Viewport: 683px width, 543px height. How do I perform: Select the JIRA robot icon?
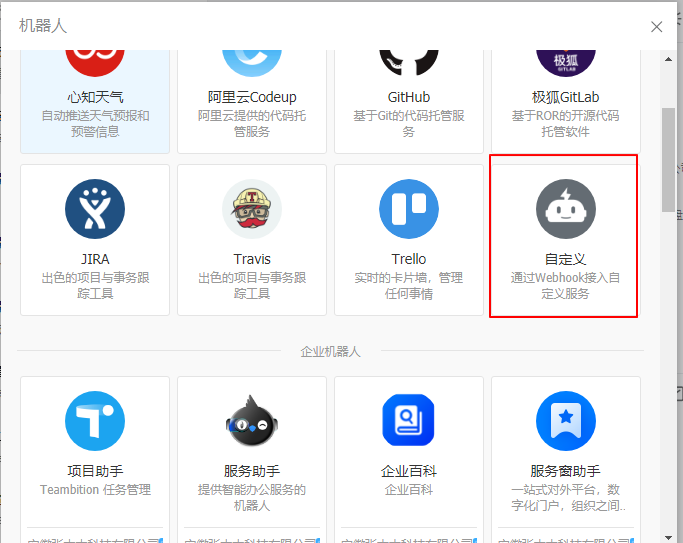coord(95,209)
